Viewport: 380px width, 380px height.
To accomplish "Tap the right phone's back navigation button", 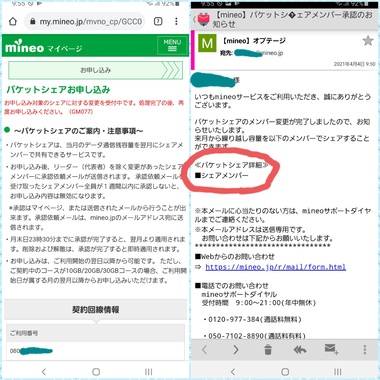I will pos(233,371).
